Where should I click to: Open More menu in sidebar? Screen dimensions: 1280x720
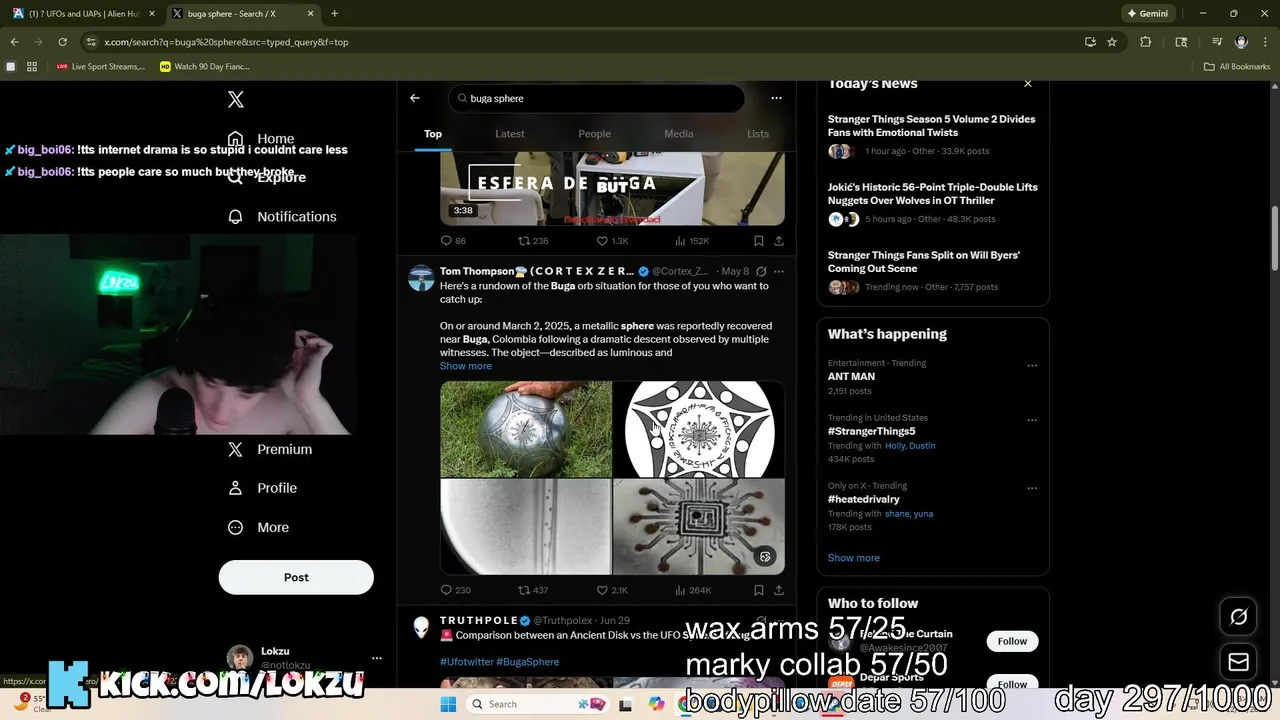click(x=258, y=527)
